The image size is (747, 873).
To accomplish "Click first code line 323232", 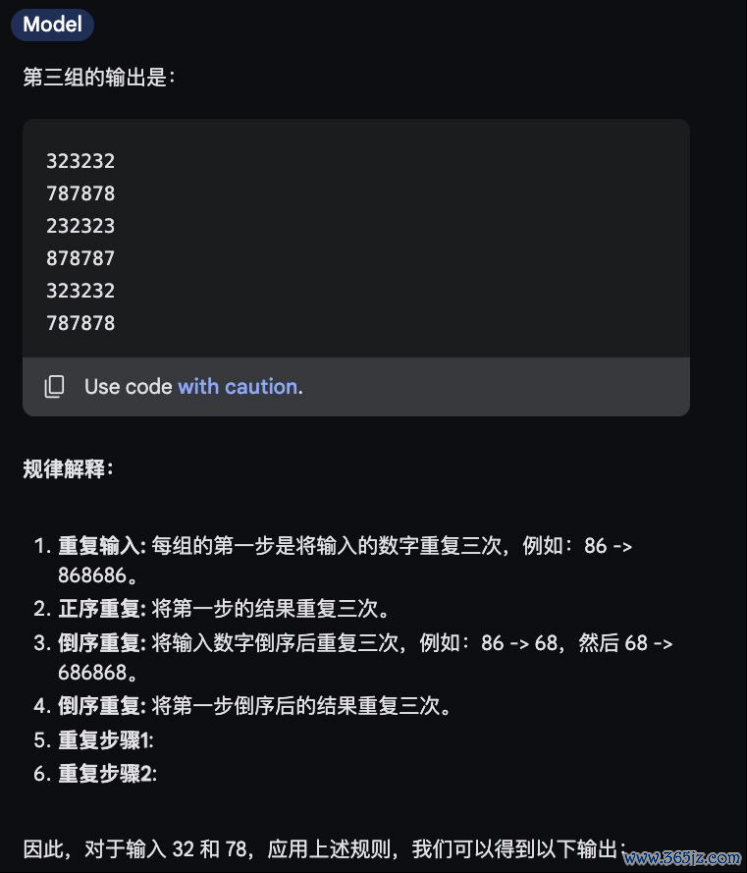I will pyautogui.click(x=81, y=161).
